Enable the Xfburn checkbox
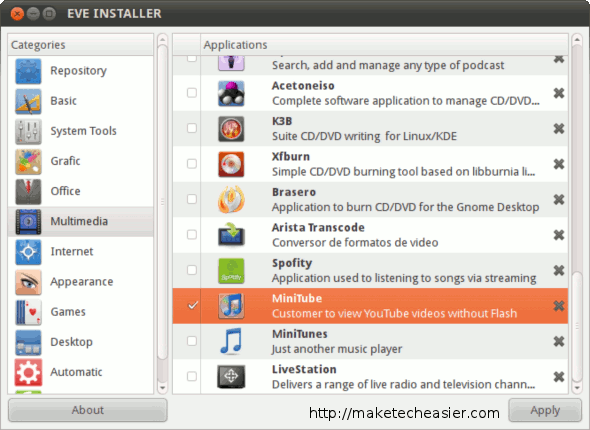This screenshot has width=590, height=430. [x=192, y=164]
